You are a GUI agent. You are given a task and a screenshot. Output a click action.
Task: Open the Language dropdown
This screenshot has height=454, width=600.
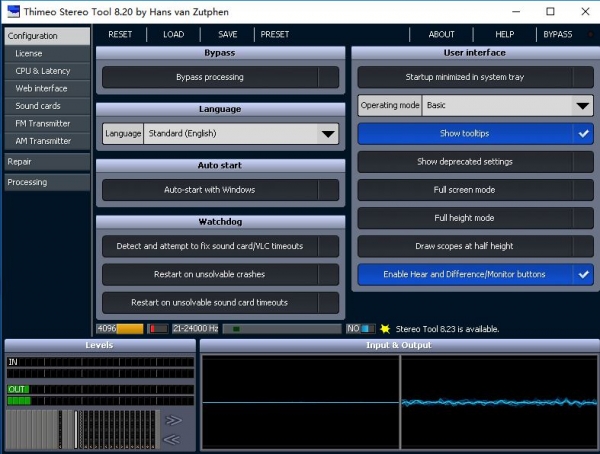click(326, 133)
